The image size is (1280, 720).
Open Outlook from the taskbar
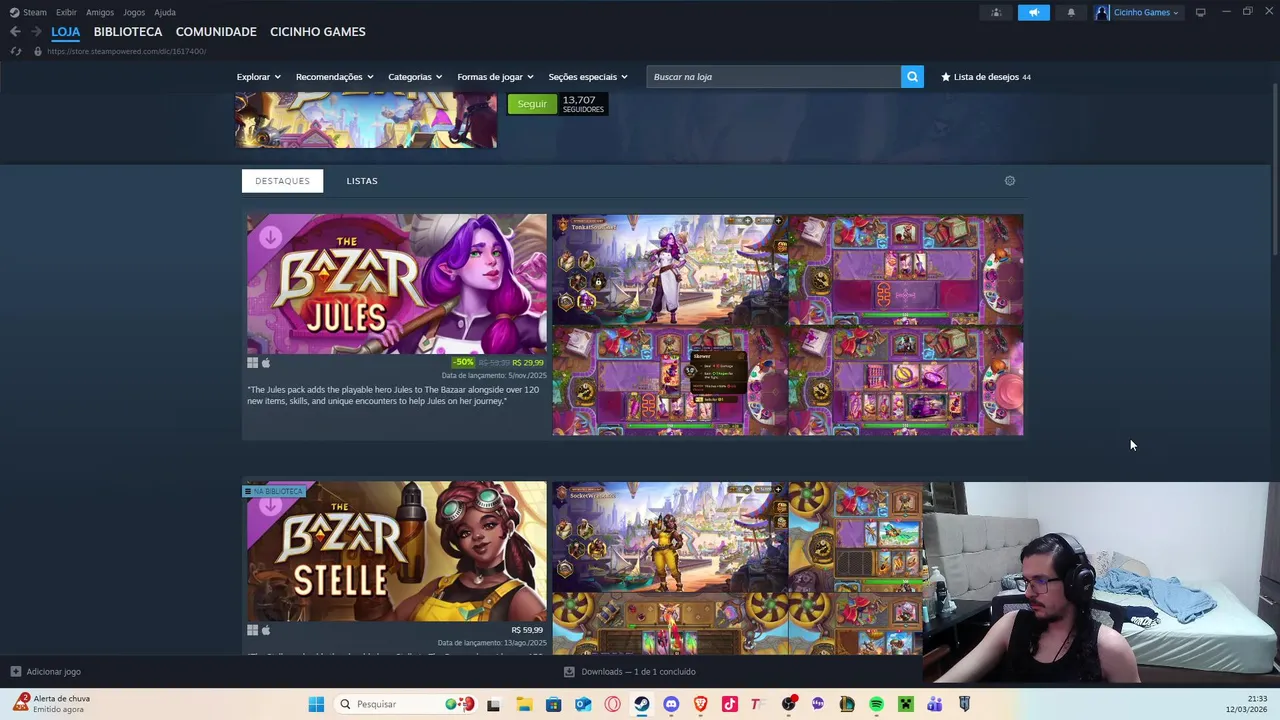pos(582,704)
